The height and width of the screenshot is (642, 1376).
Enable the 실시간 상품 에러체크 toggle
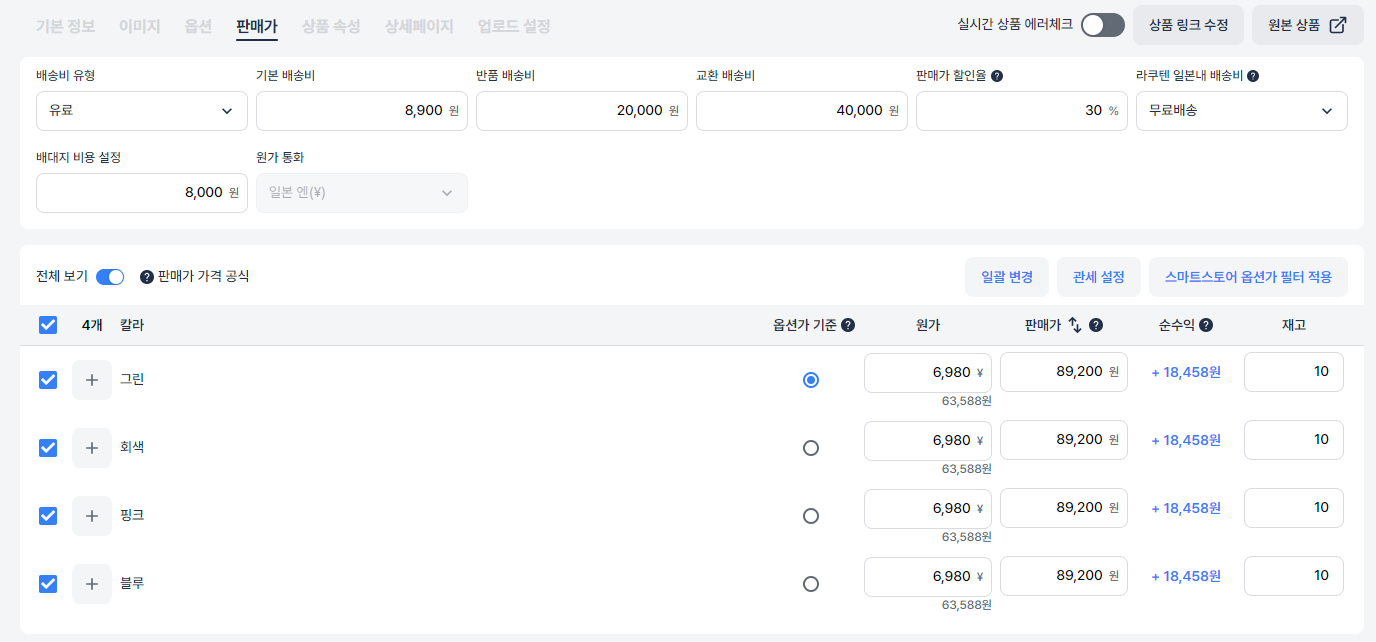point(1102,24)
